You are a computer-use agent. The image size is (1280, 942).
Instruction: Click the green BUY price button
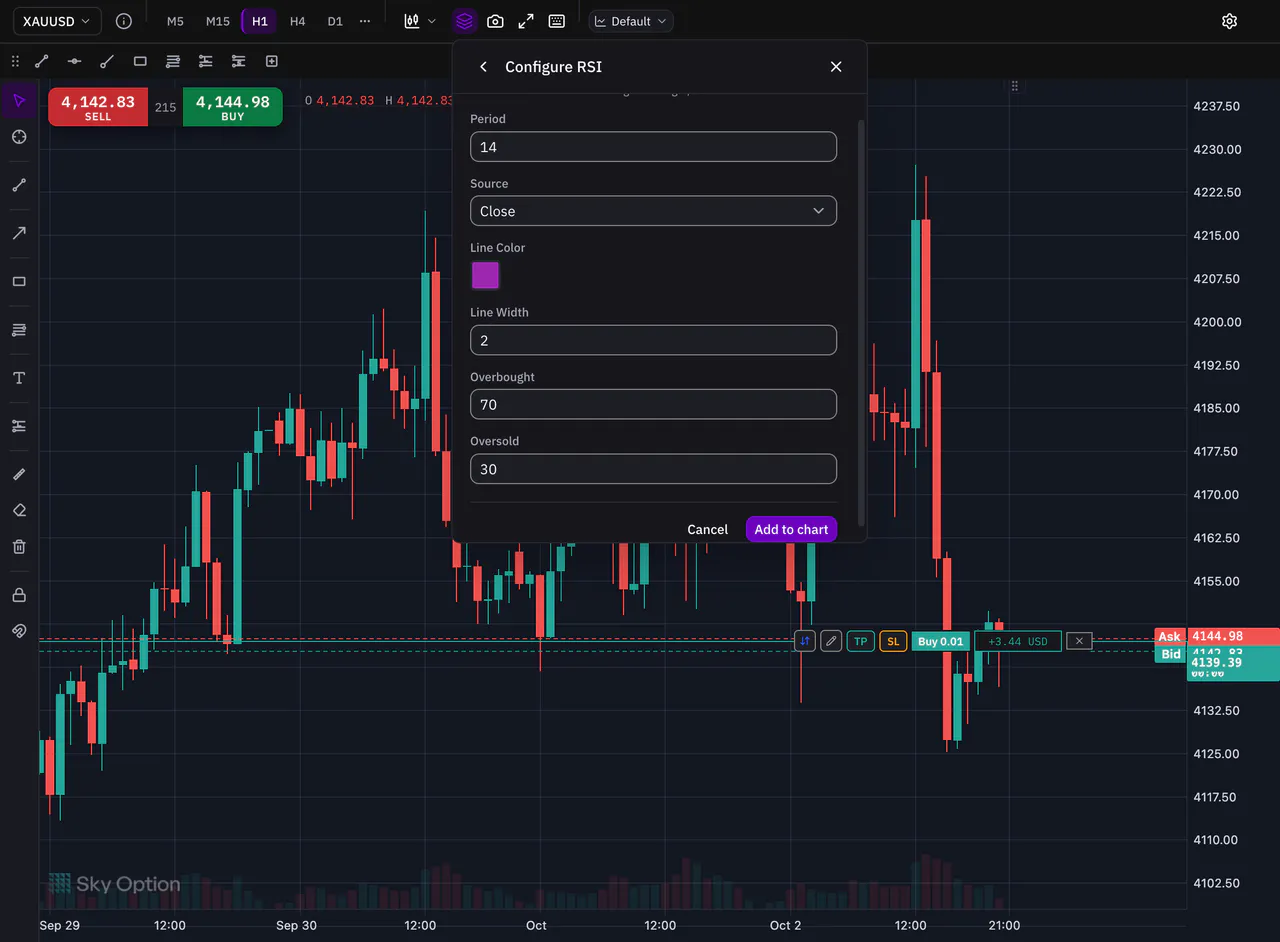(x=233, y=107)
